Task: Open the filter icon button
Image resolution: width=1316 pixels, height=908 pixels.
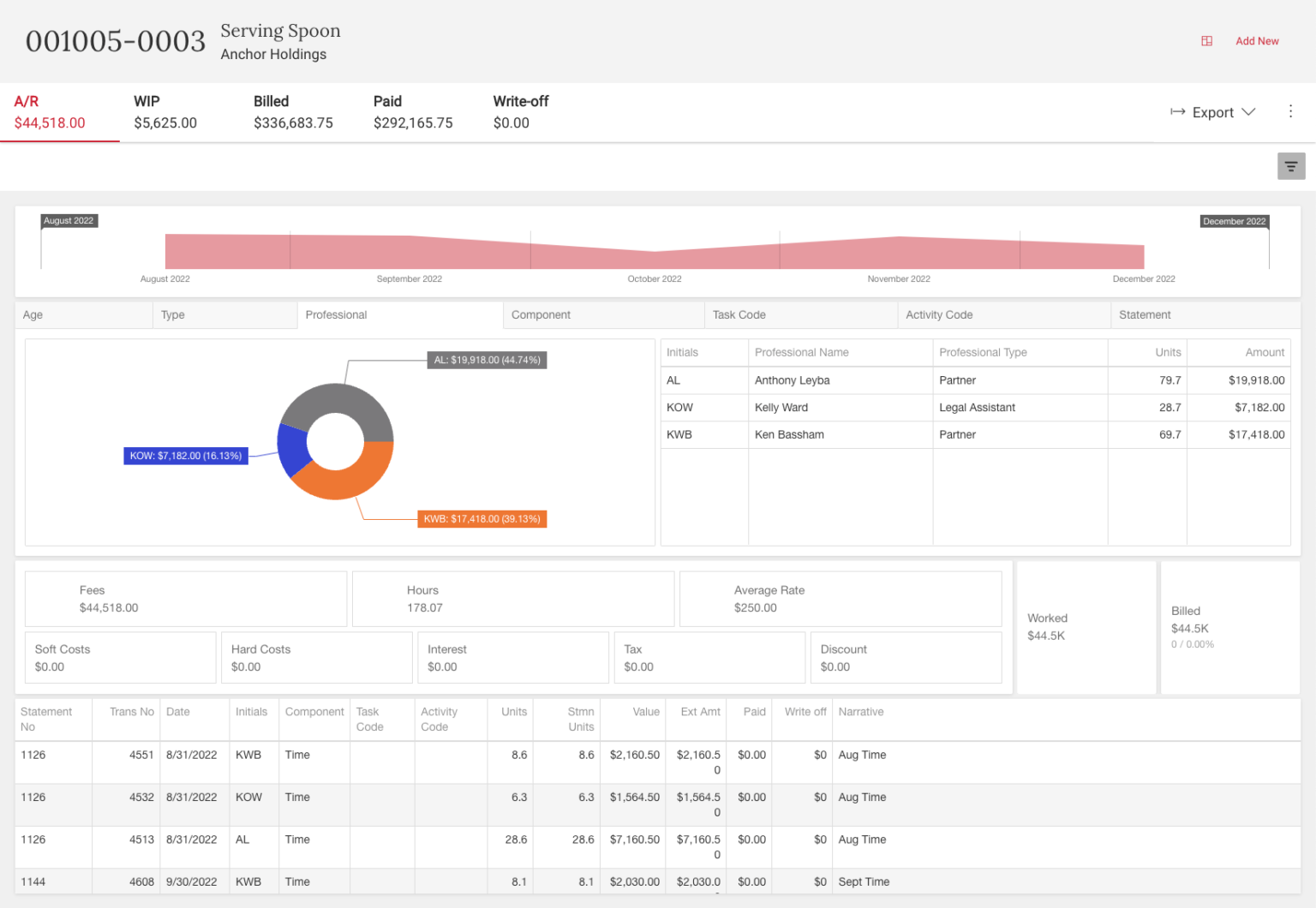Action: click(x=1290, y=166)
